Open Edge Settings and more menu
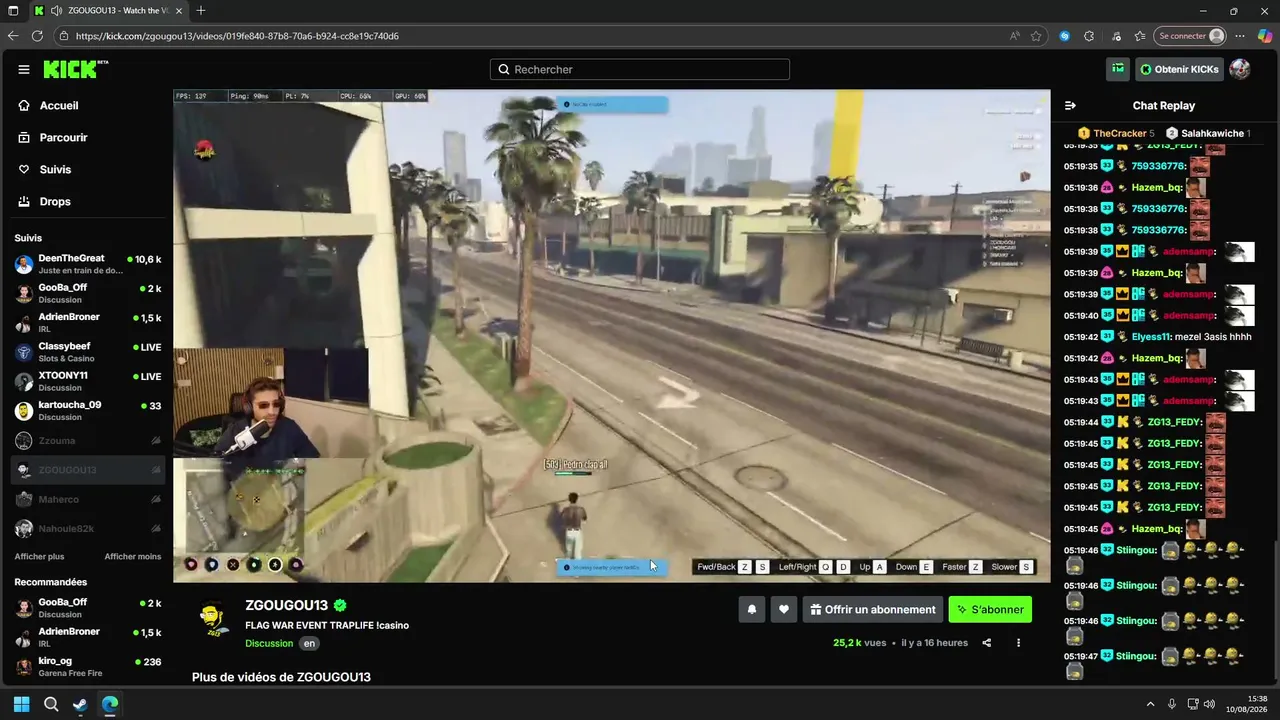 click(x=1241, y=36)
